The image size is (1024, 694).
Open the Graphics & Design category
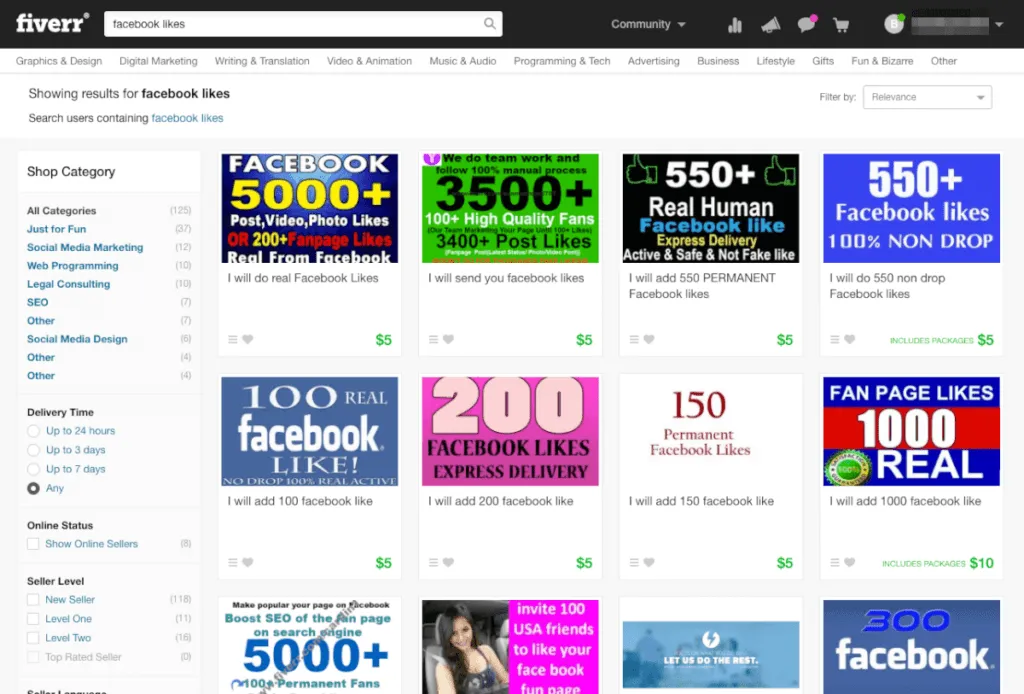tap(59, 61)
